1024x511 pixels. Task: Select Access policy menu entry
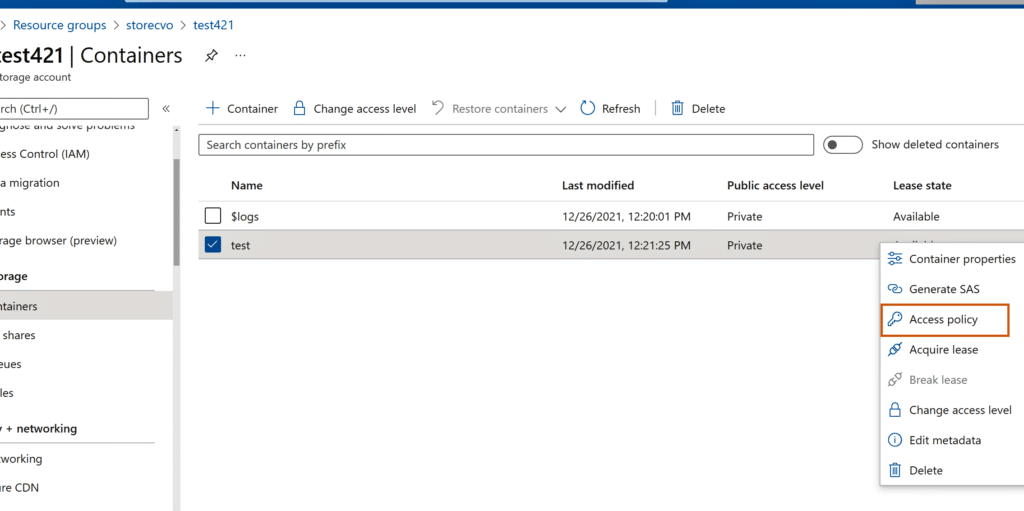[945, 320]
